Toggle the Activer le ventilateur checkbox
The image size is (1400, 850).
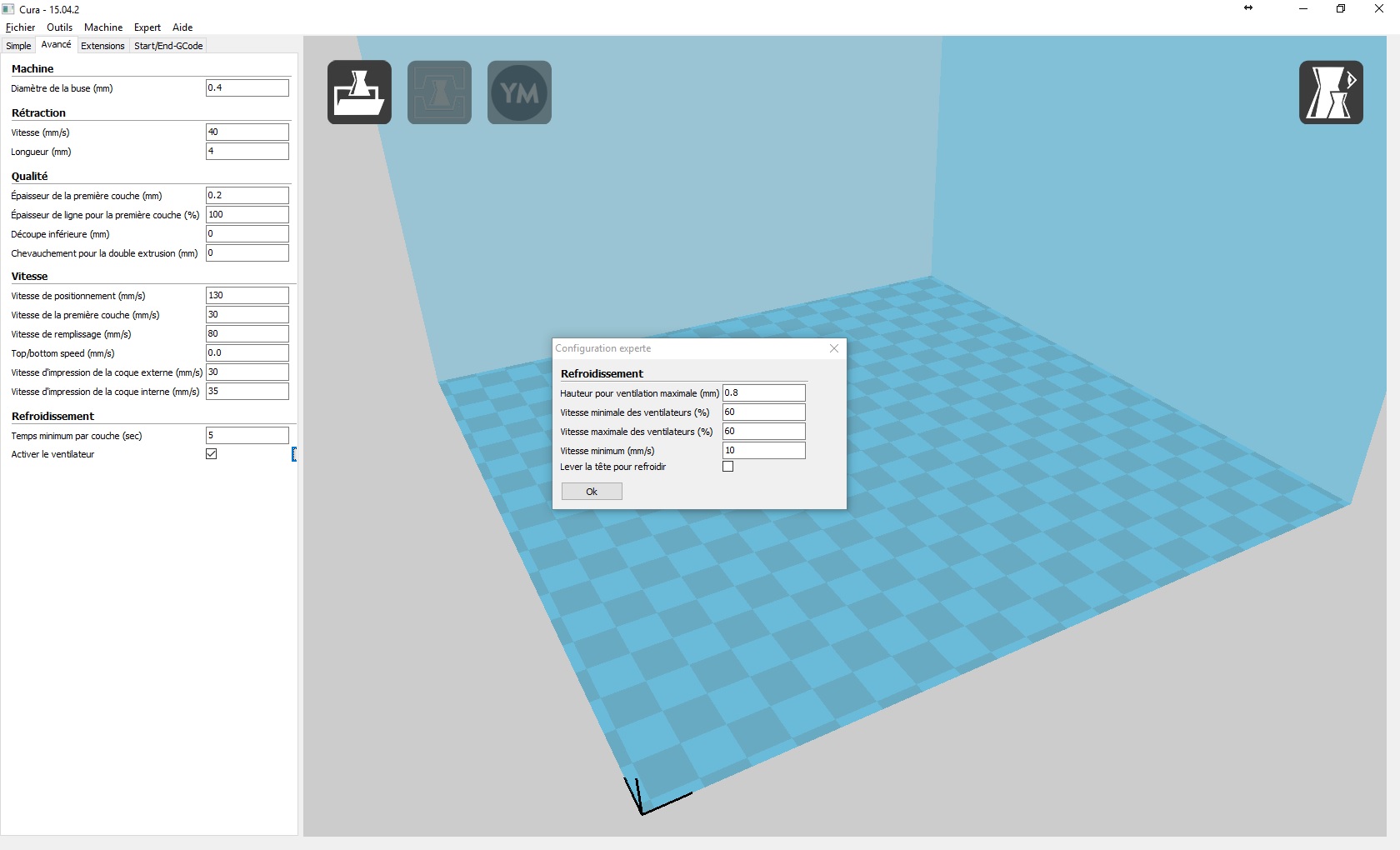212,454
